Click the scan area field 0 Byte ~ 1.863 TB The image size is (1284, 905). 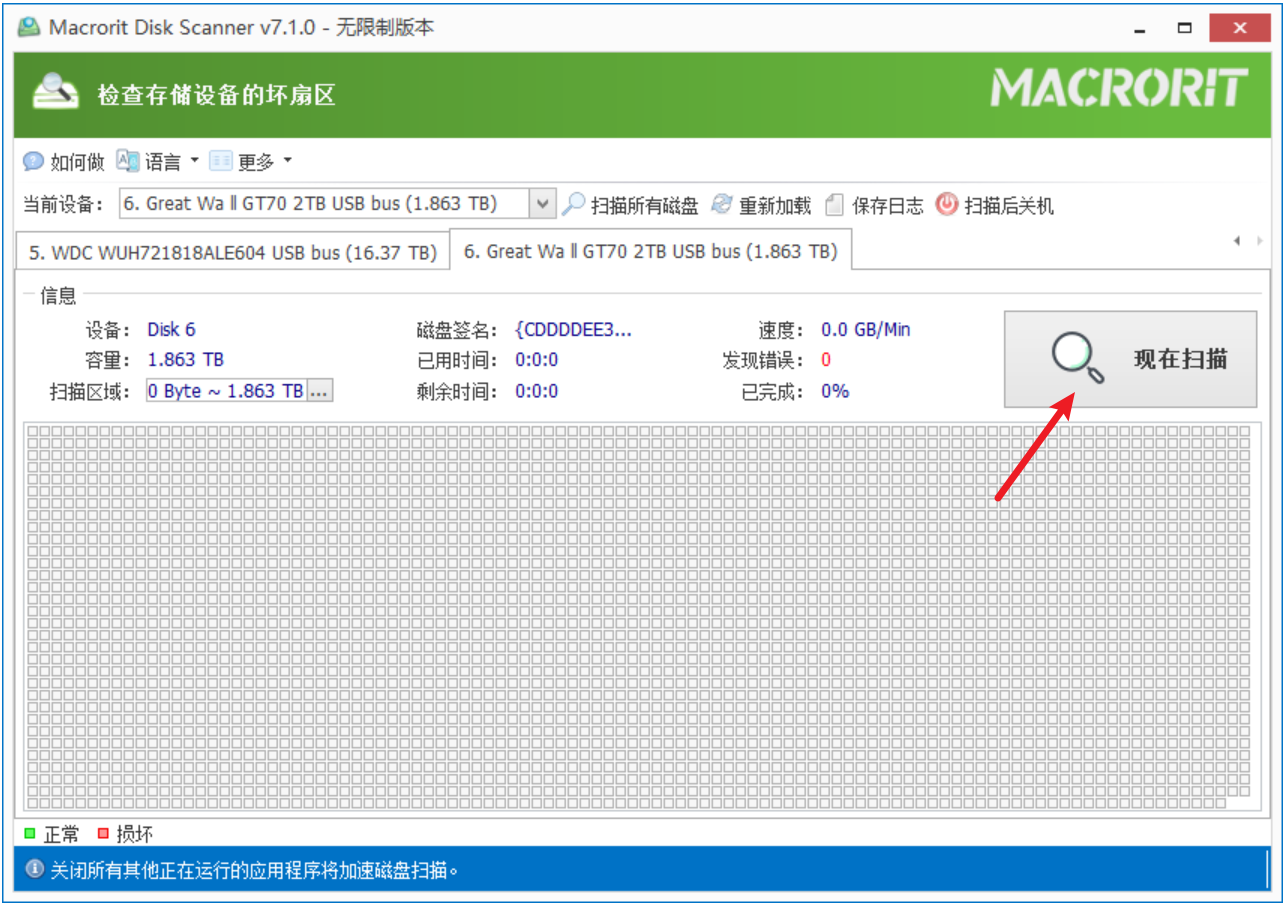tap(226, 391)
